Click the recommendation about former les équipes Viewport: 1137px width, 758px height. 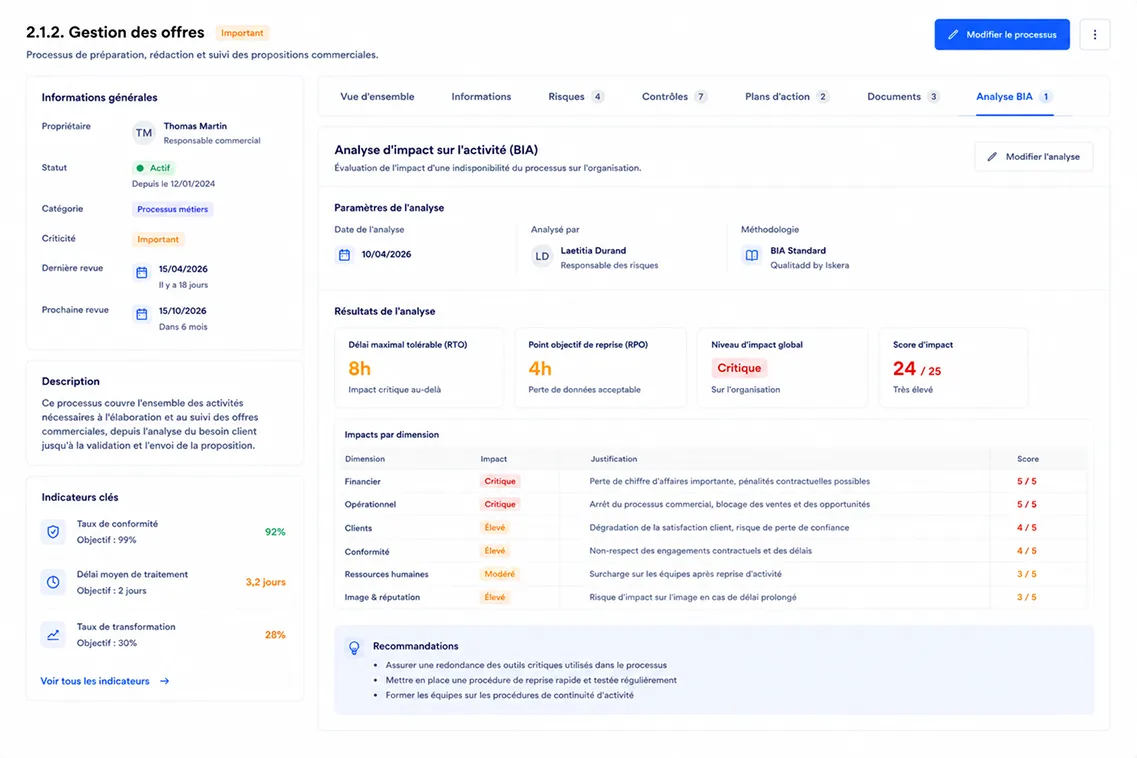(x=509, y=695)
